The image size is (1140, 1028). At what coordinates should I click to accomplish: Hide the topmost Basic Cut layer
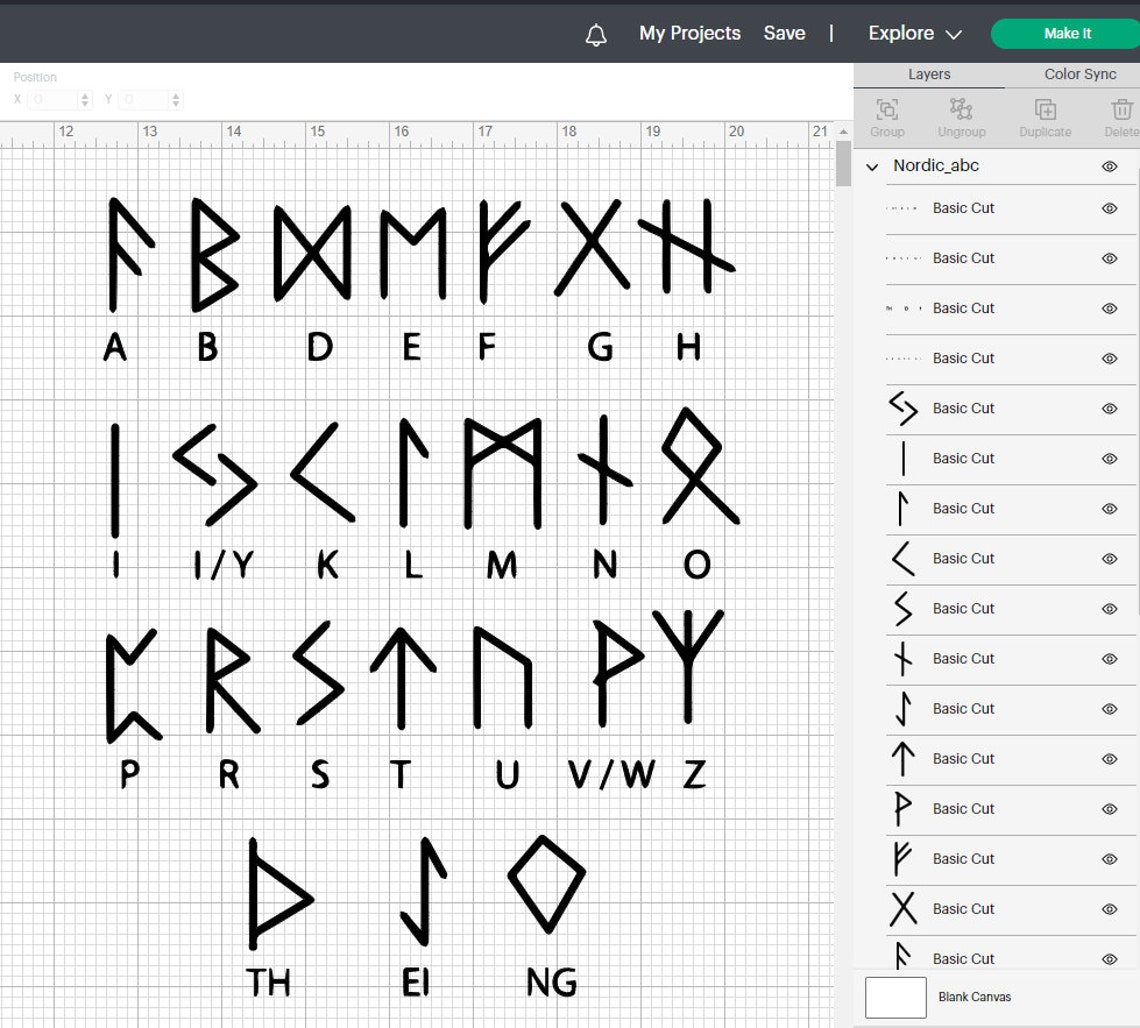[1109, 208]
